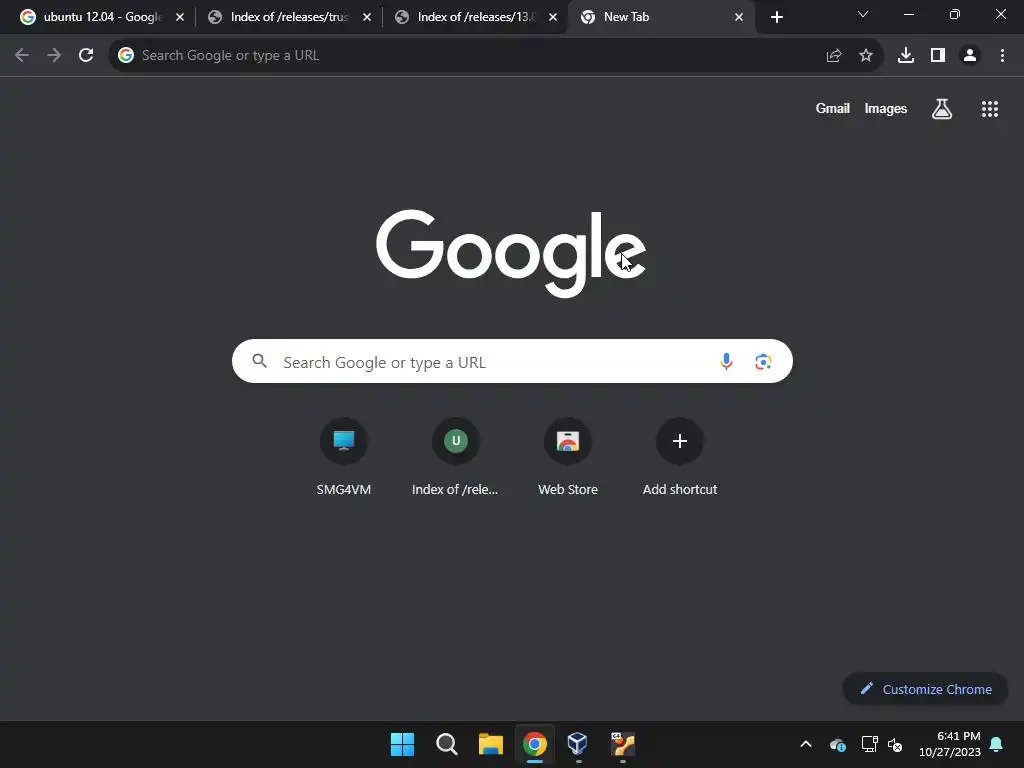Open the last taskbar app icon
This screenshot has height=768, width=1024.
tap(622, 744)
